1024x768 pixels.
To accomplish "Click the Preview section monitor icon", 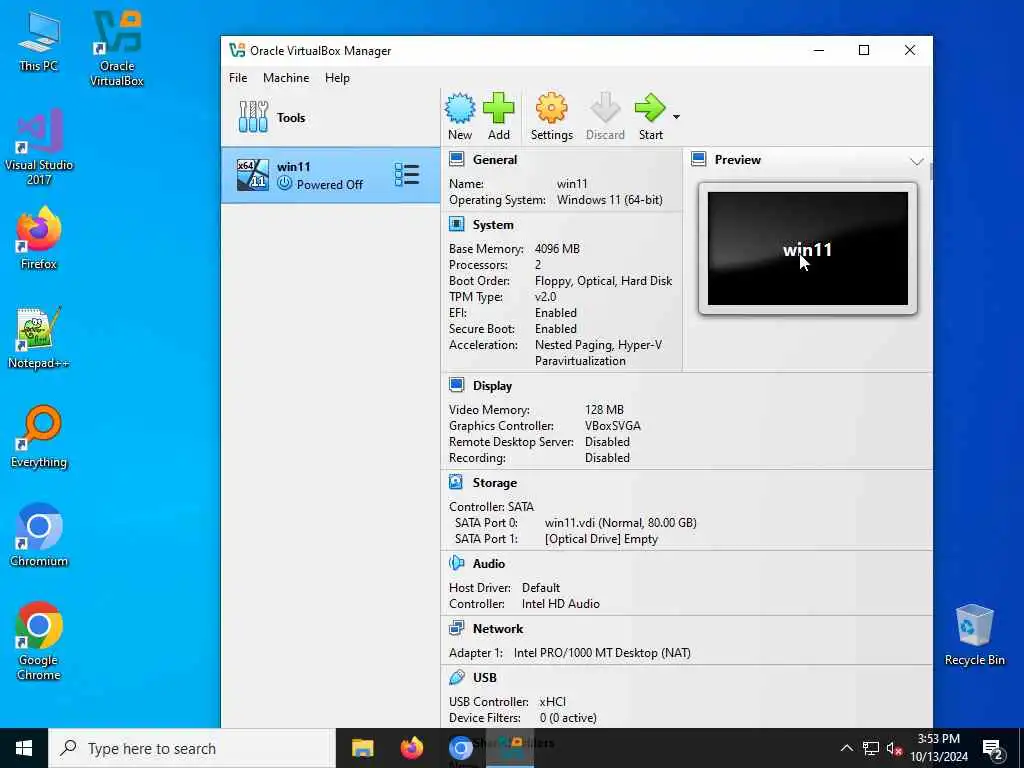I will pos(699,159).
